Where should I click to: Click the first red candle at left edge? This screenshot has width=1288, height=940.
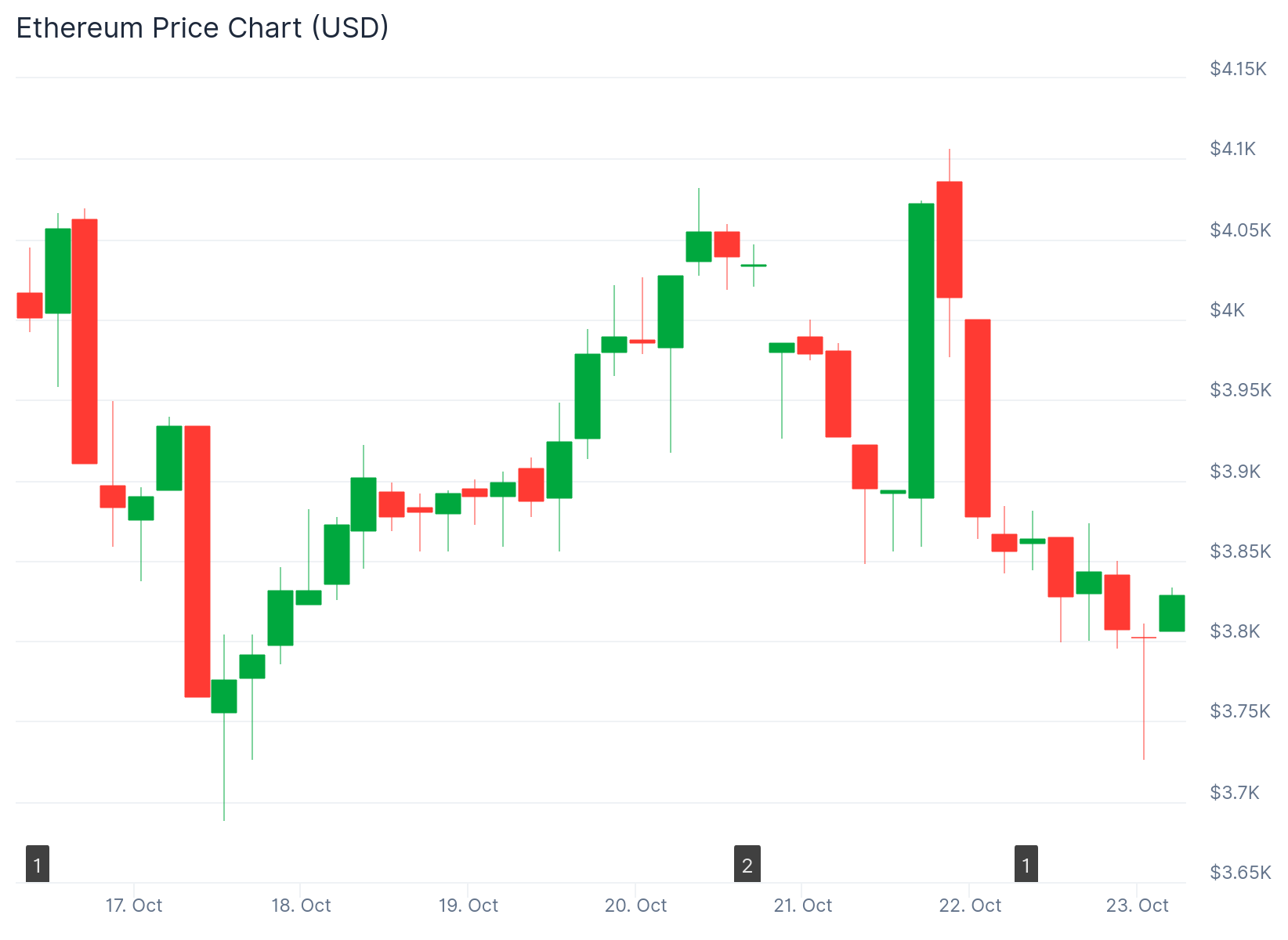tap(30, 305)
